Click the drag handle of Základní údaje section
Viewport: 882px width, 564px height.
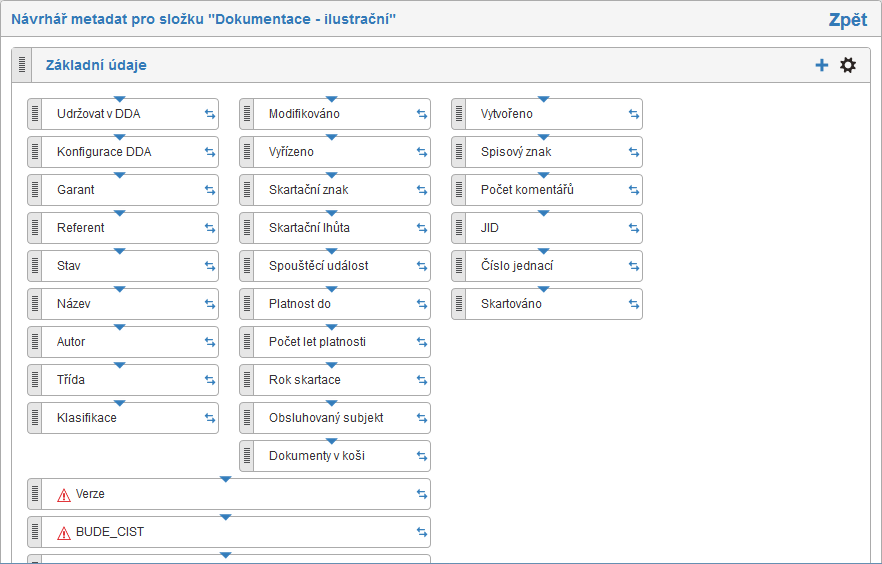pyautogui.click(x=23, y=65)
